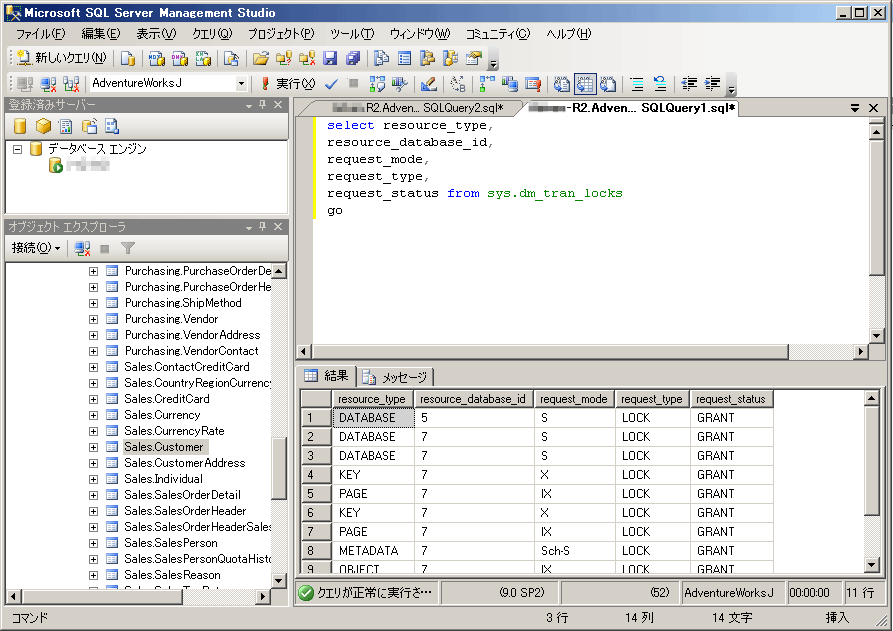This screenshot has width=893, height=631.
Task: Click the Parse checkmark icon
Action: (x=331, y=84)
